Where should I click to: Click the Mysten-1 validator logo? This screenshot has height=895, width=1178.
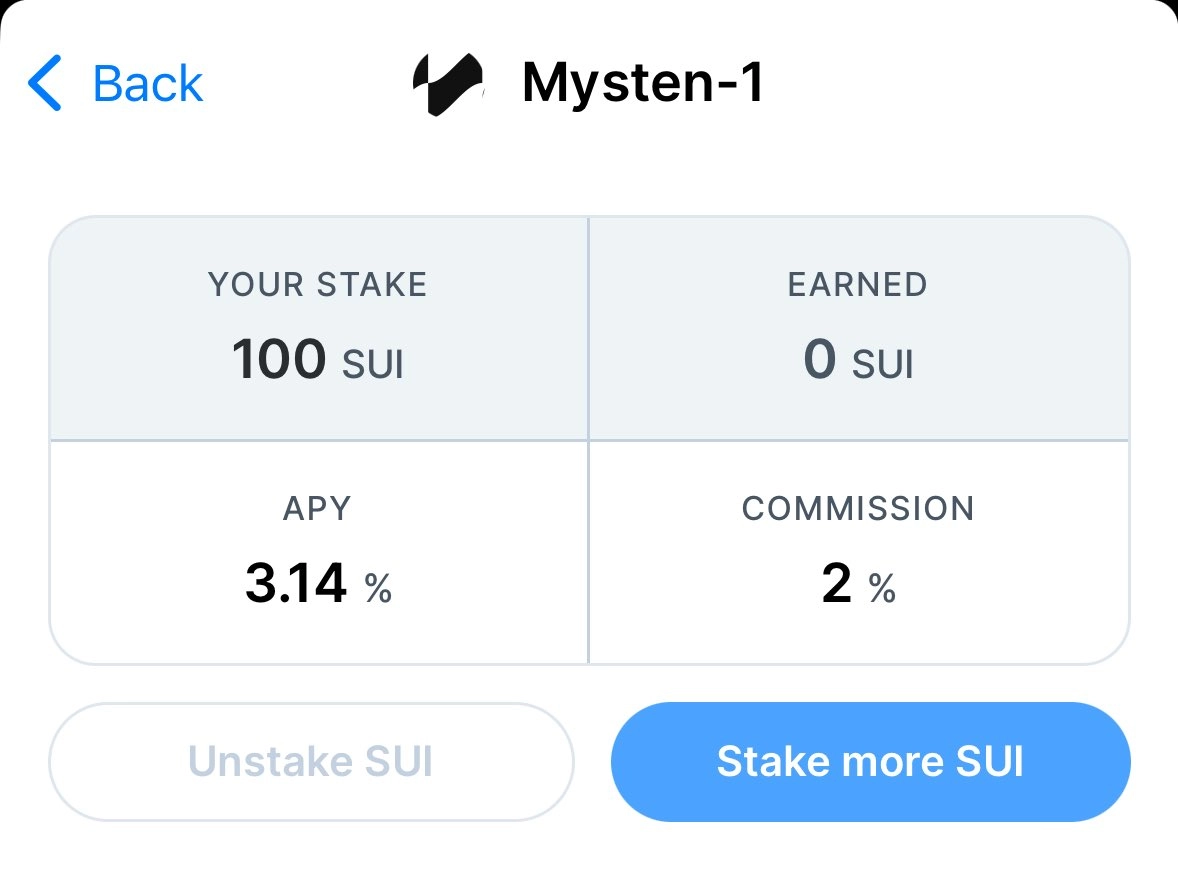click(x=448, y=84)
